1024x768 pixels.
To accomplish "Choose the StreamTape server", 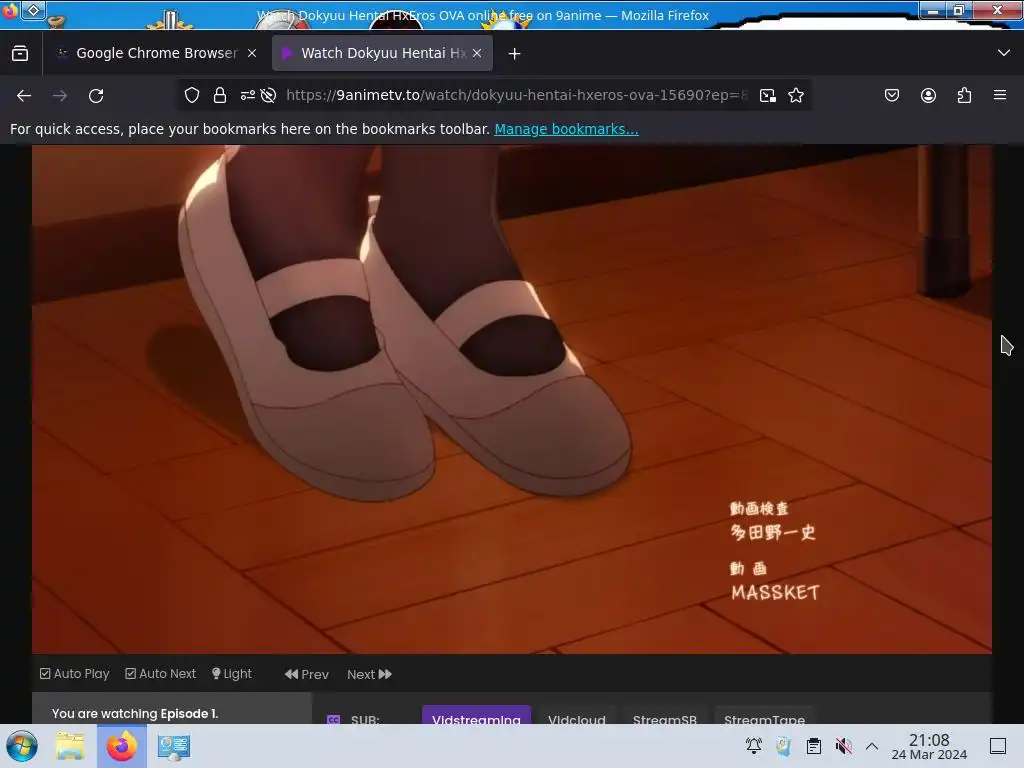I will pos(764,714).
